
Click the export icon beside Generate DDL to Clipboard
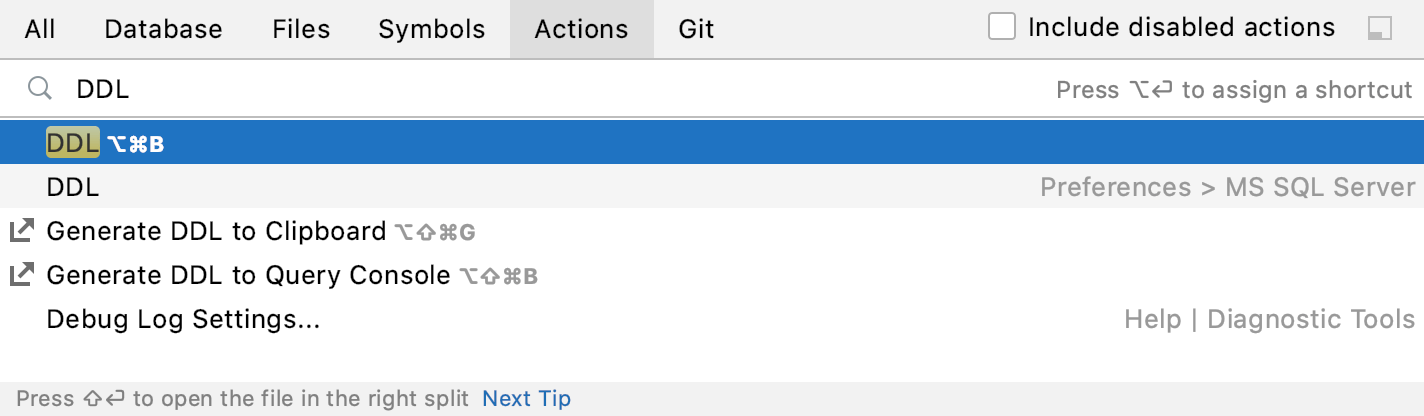(21, 232)
